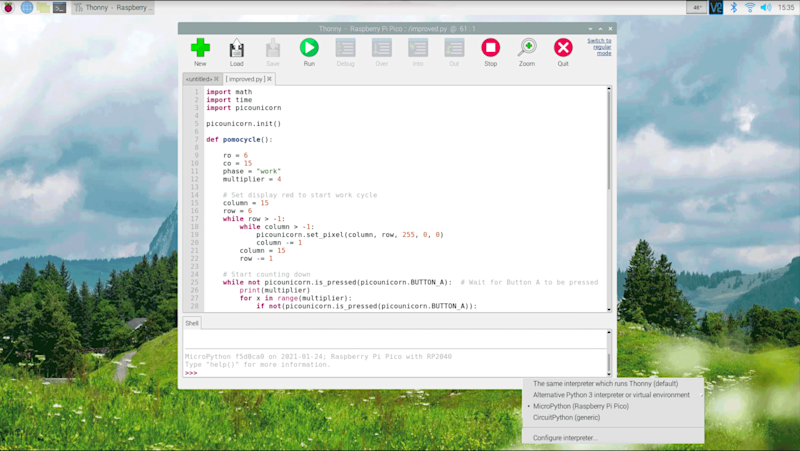Click the '# Set display red to start work cycle' comment

(x=300, y=195)
